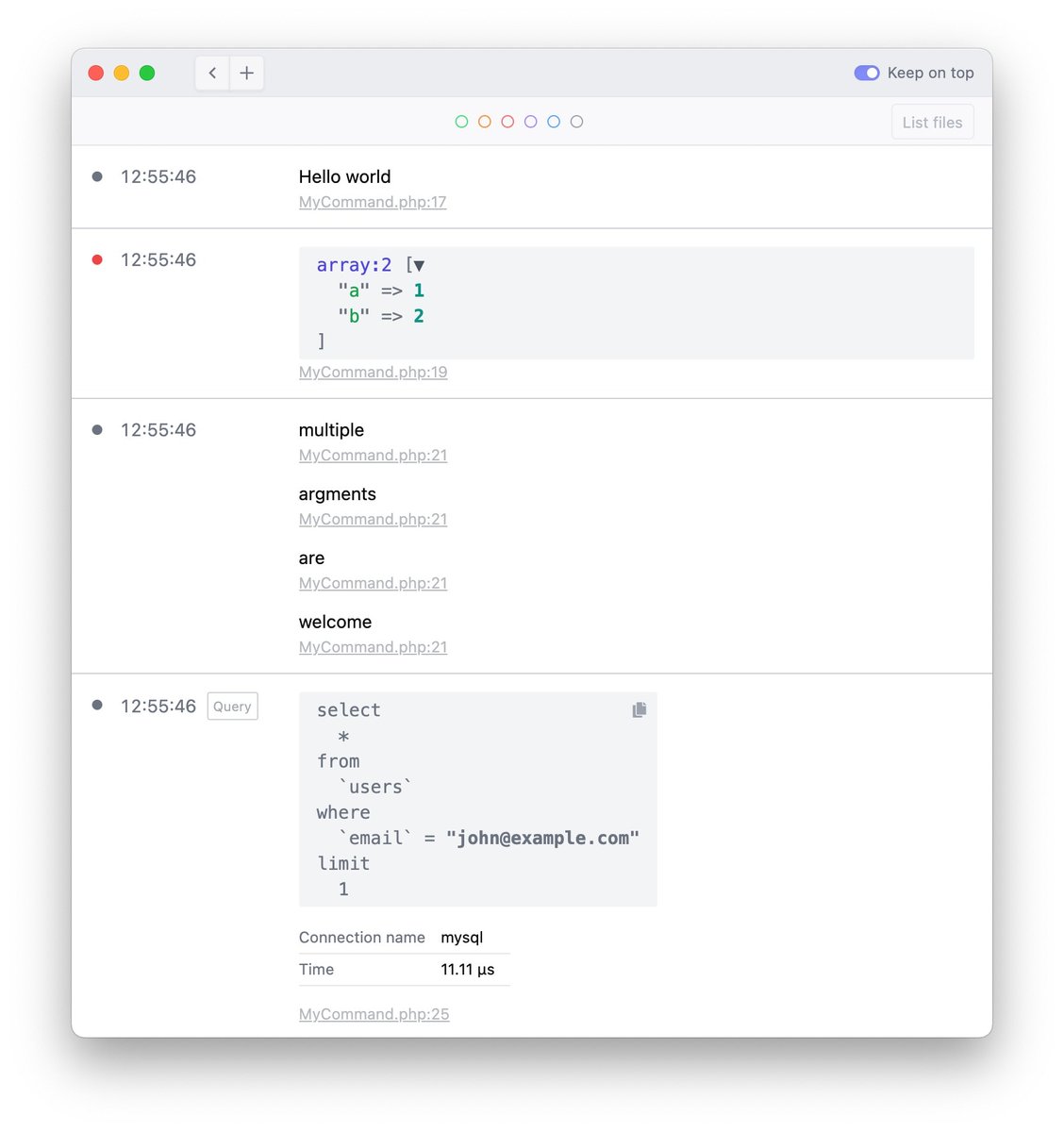Open MyCommand.php:21 link under are
The width and height of the screenshot is (1064, 1132).
[373, 583]
